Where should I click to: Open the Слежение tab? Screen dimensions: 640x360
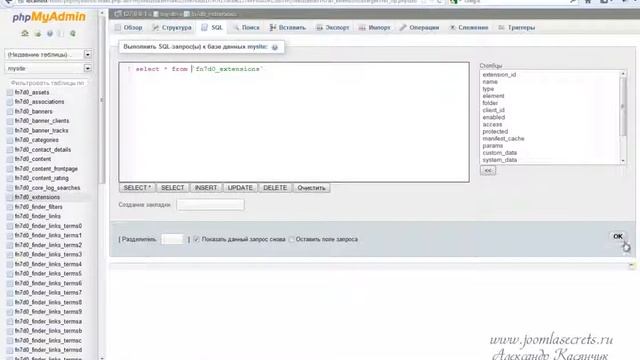pos(469,28)
